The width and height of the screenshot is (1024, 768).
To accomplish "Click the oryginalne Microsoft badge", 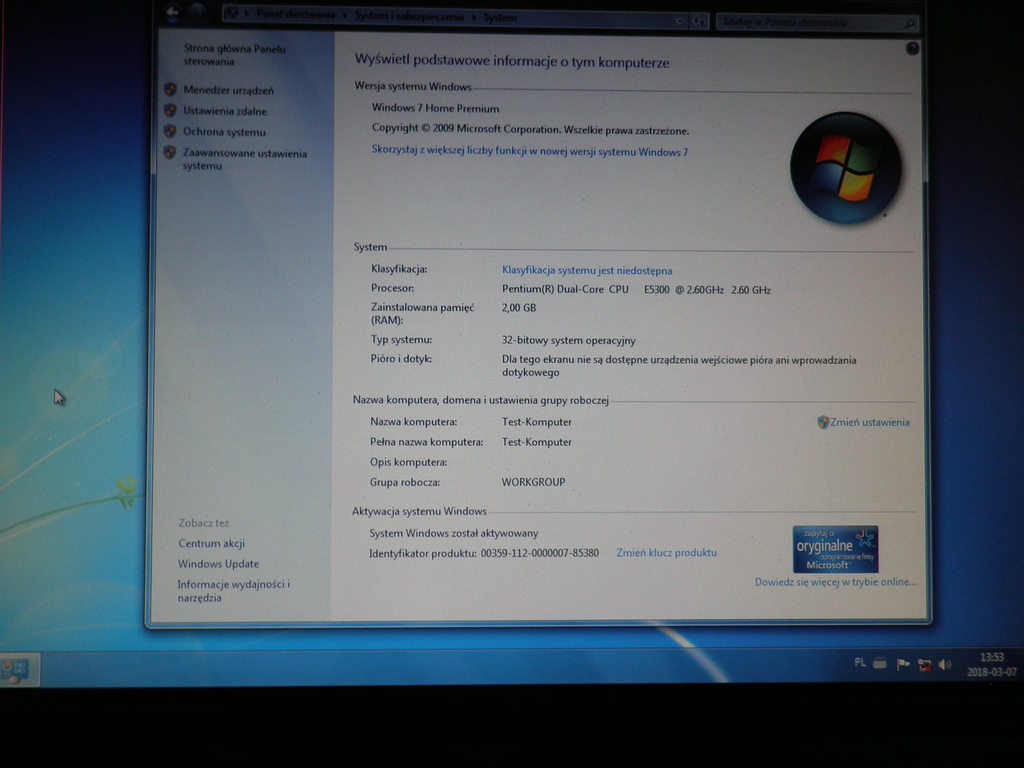I will [835, 549].
